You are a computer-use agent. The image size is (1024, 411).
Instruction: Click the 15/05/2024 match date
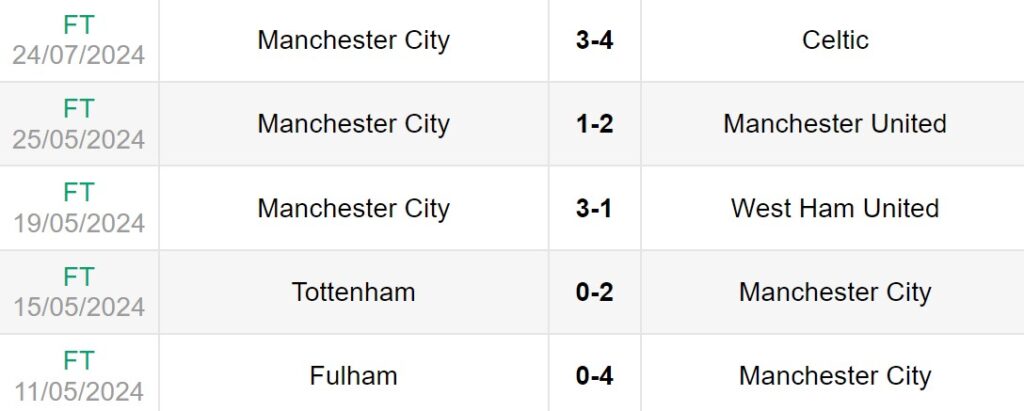(78, 307)
